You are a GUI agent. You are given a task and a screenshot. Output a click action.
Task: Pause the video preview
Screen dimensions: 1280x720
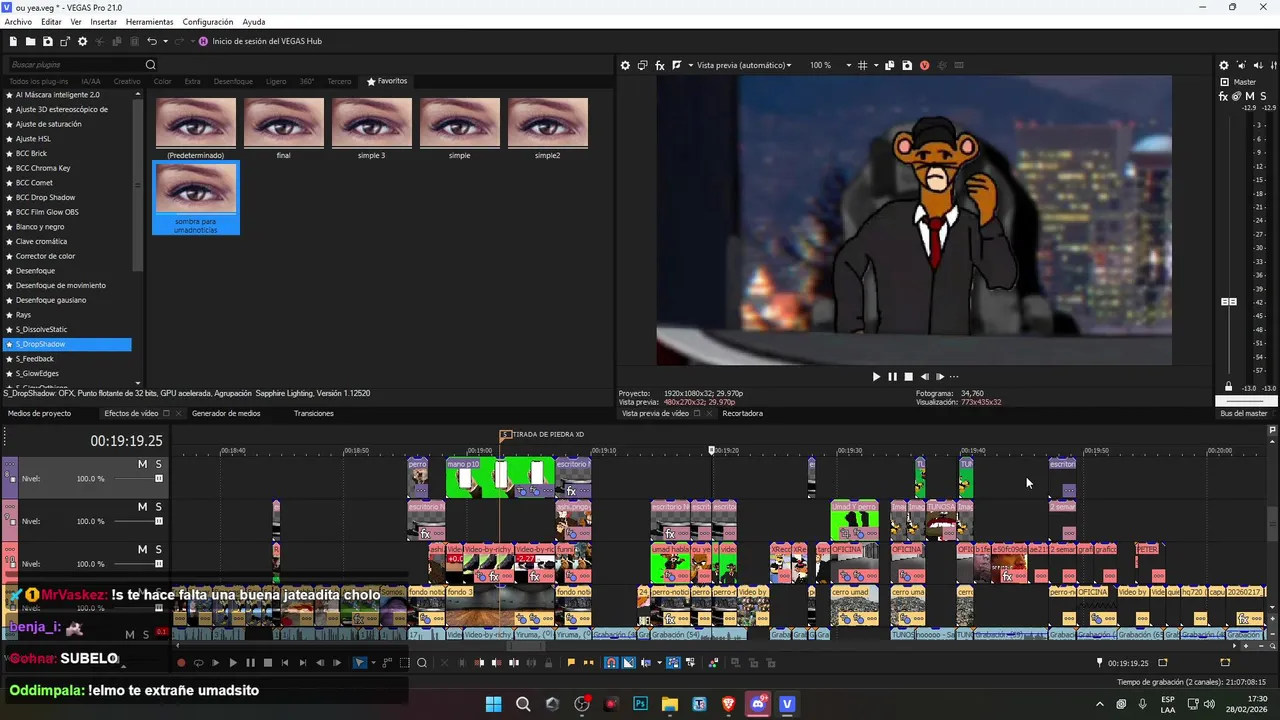(x=892, y=377)
